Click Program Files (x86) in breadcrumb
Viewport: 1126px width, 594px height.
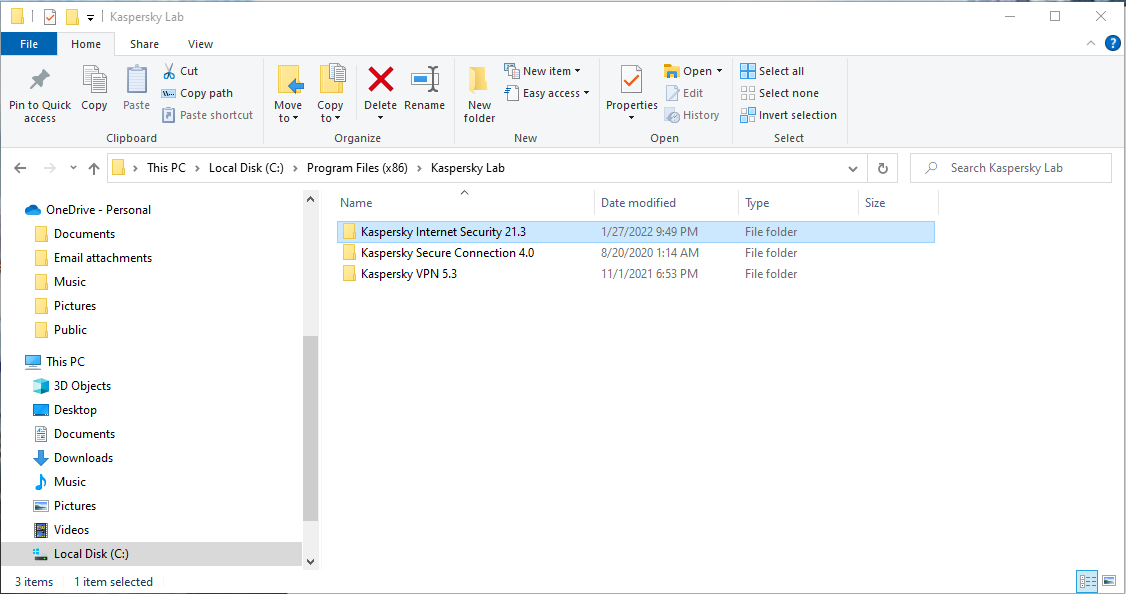pyautogui.click(x=357, y=168)
